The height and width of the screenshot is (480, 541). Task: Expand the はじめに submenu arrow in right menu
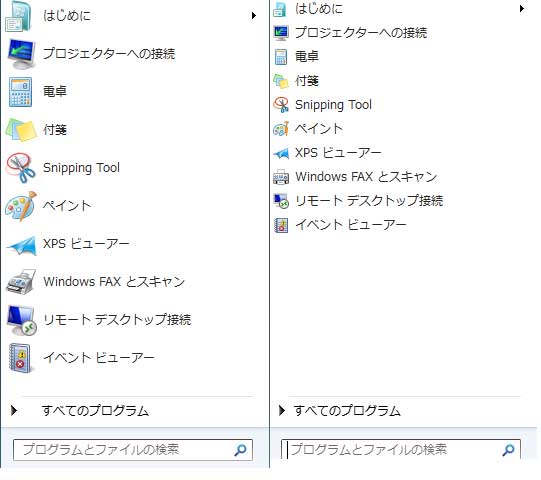(x=522, y=8)
